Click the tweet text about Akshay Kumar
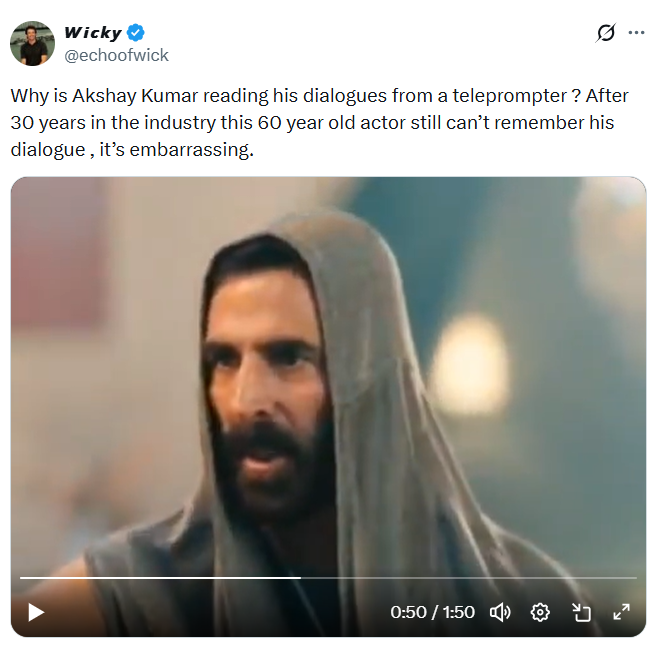 312,124
